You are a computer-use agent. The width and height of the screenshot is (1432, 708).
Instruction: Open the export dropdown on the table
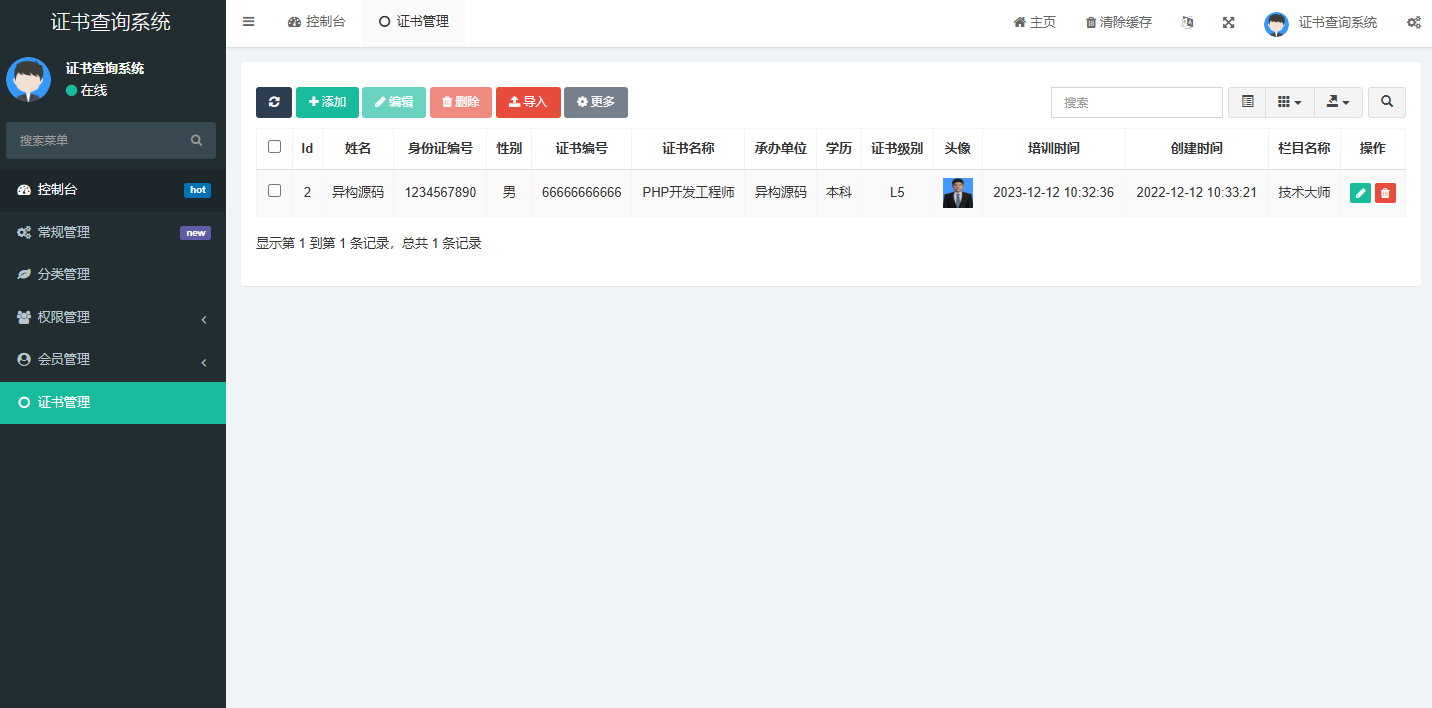coord(1338,102)
